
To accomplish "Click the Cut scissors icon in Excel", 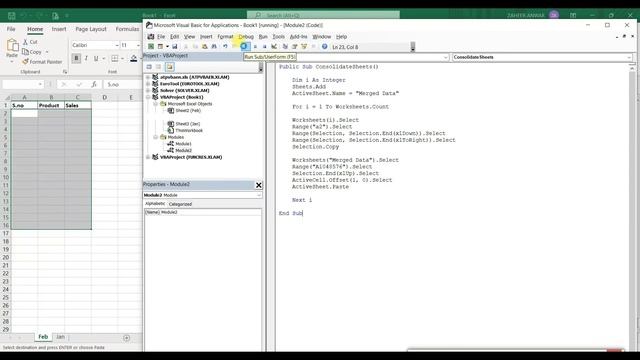I will (26, 42).
